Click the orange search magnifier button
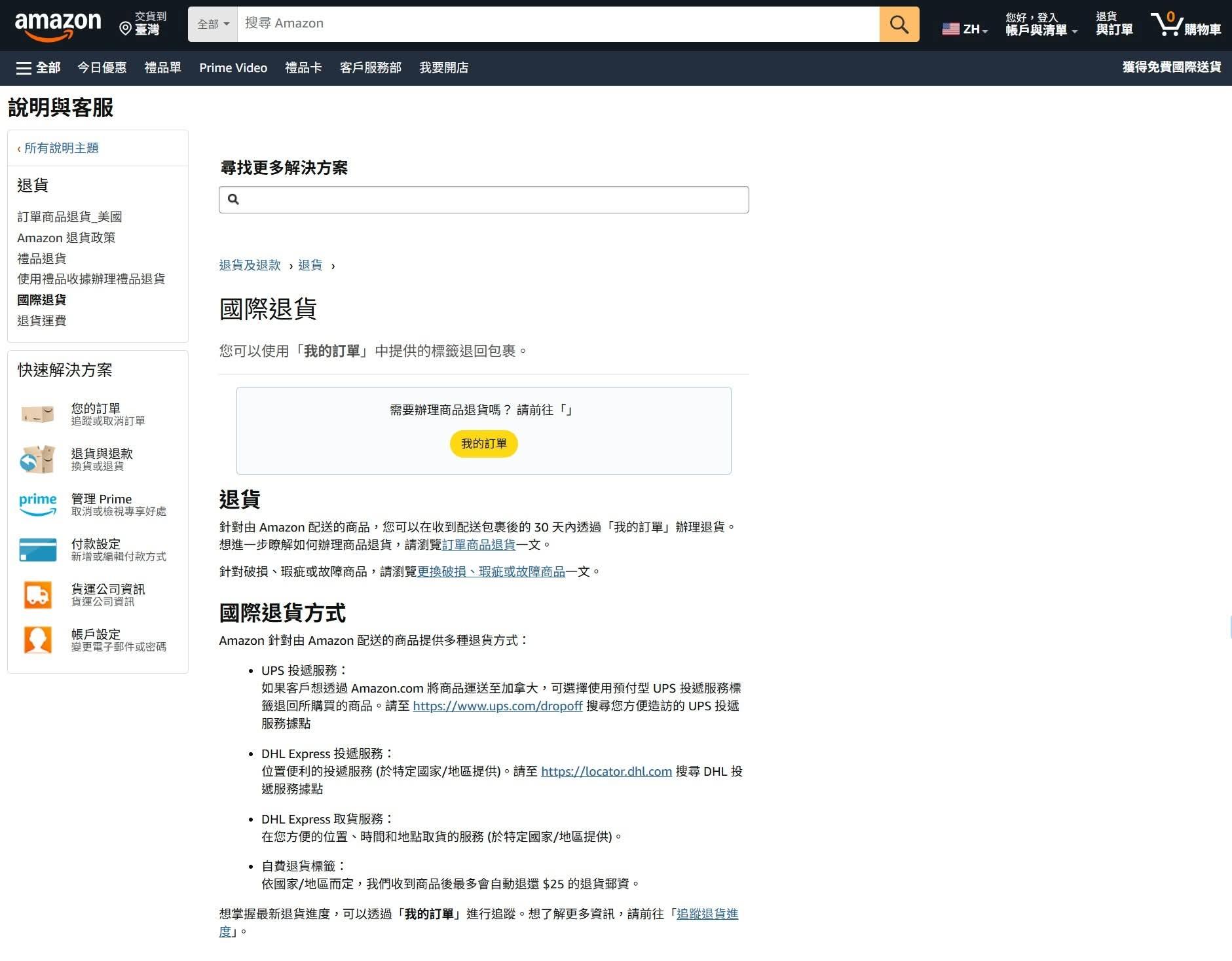This screenshot has width=1232, height=961. (899, 24)
